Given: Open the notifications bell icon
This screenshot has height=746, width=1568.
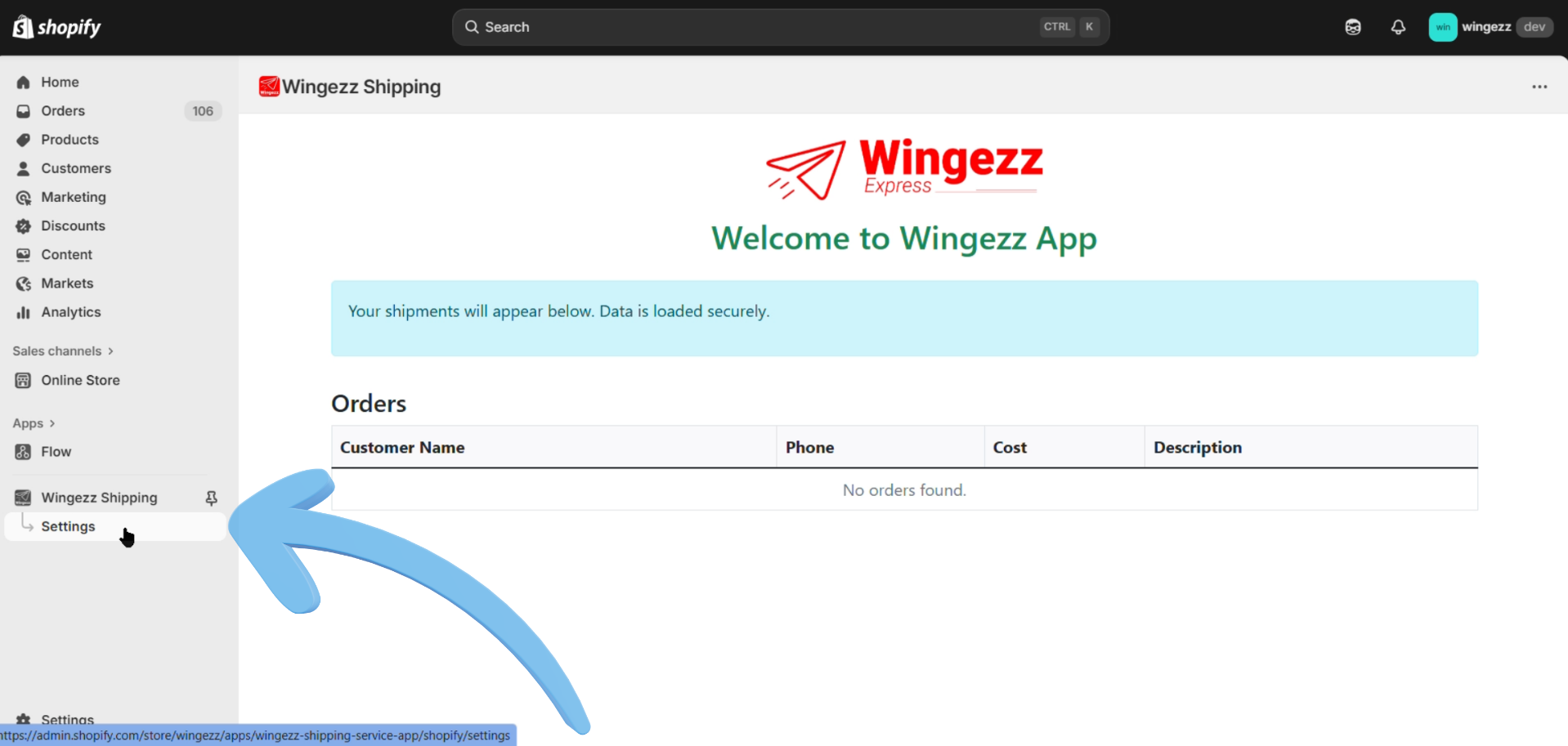Looking at the screenshot, I should tap(1398, 27).
